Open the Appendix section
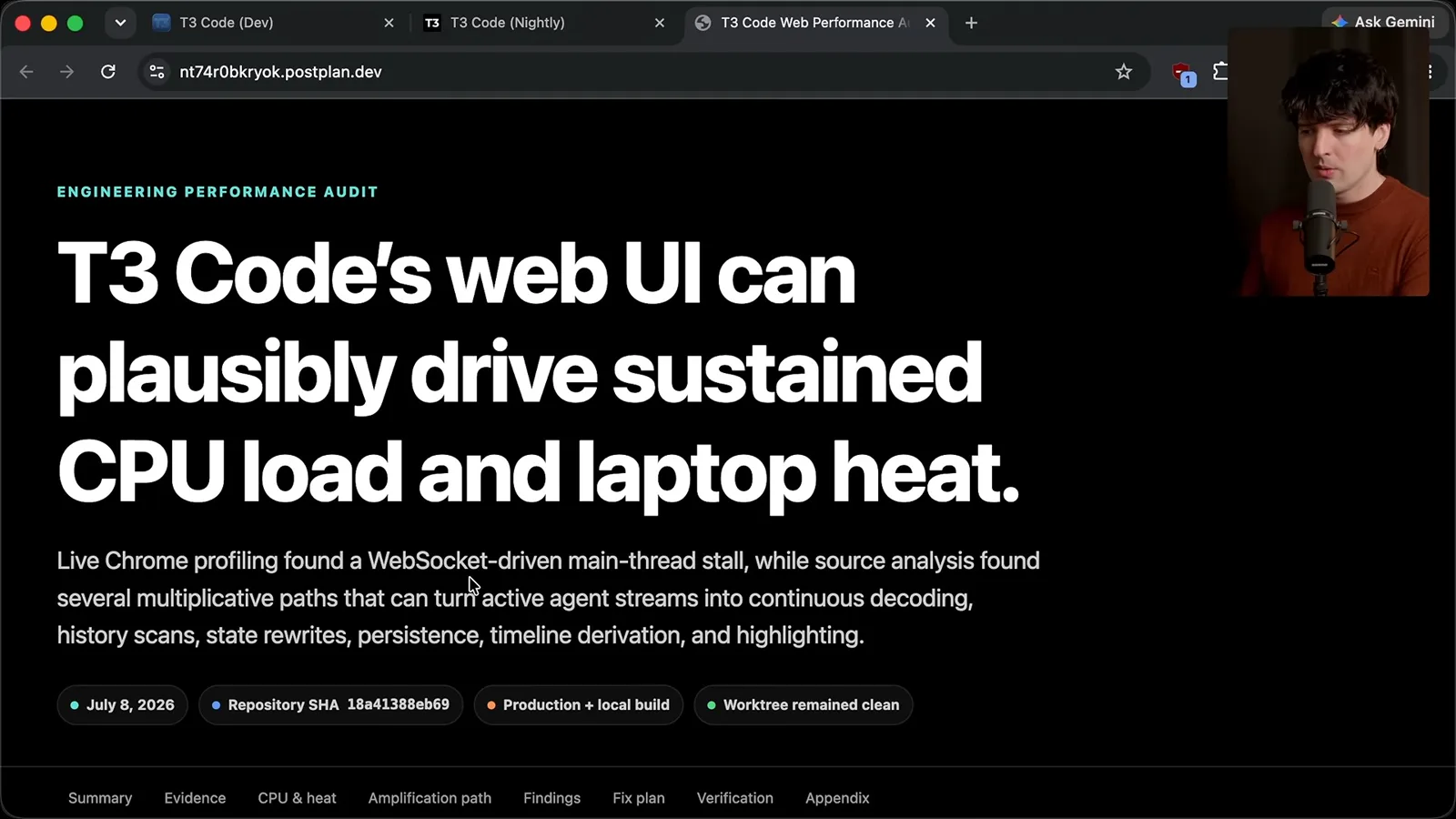1456x819 pixels. tap(837, 798)
